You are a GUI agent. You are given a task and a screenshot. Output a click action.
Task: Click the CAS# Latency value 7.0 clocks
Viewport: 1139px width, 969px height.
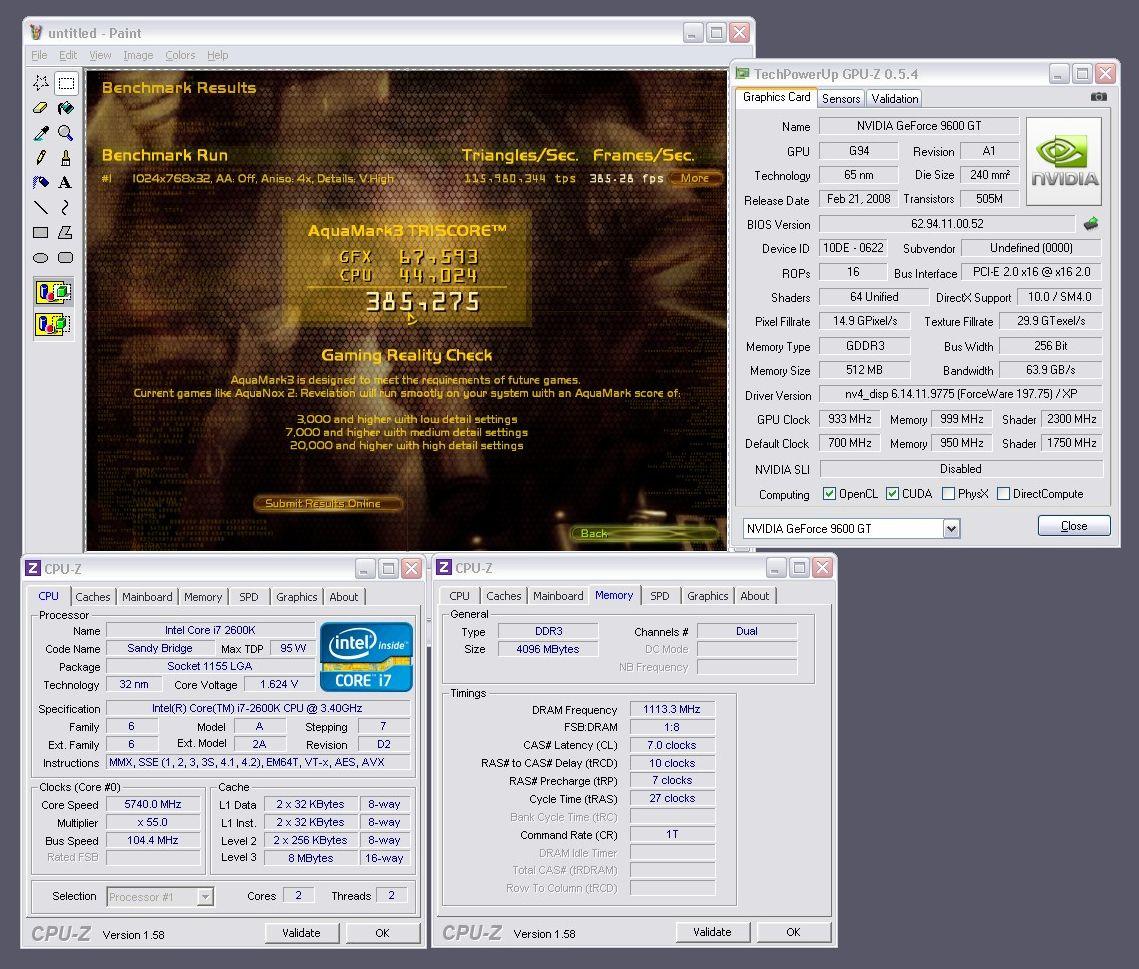(672, 745)
